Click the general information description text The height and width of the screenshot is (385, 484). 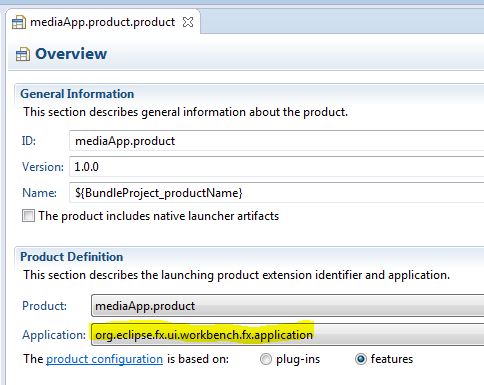click(185, 112)
